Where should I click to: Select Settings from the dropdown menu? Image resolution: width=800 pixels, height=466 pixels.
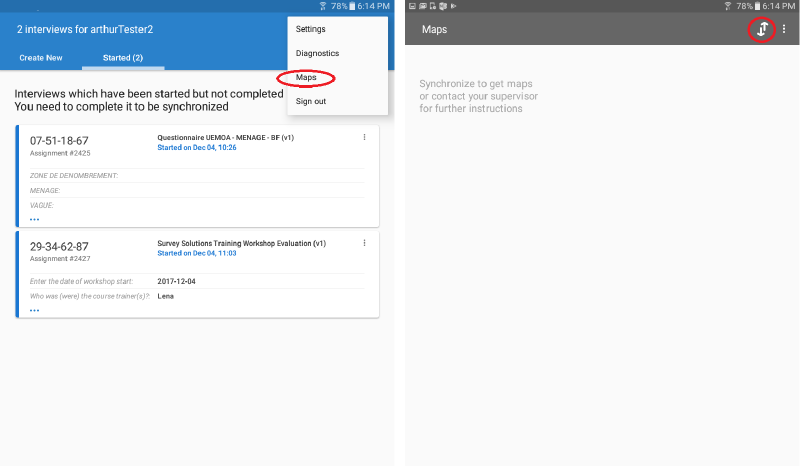pyautogui.click(x=311, y=29)
